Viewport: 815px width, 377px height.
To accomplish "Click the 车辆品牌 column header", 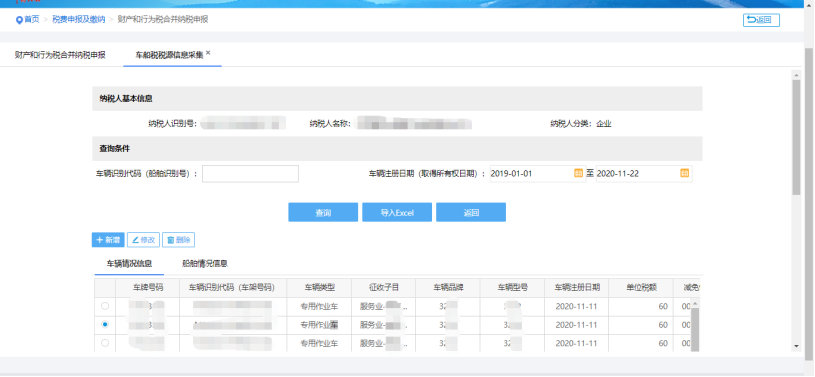I will click(x=448, y=287).
